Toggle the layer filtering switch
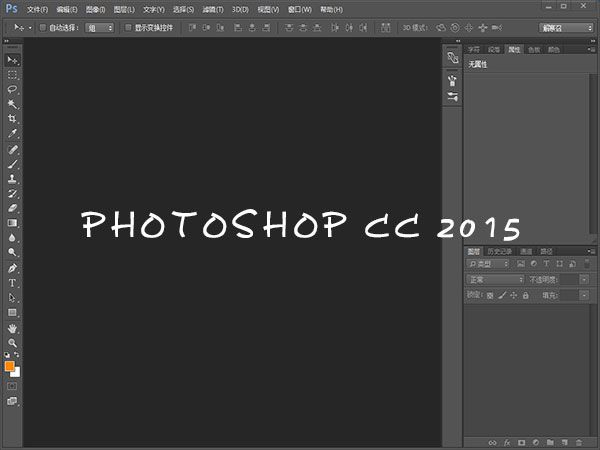The image size is (600, 450). click(x=587, y=263)
